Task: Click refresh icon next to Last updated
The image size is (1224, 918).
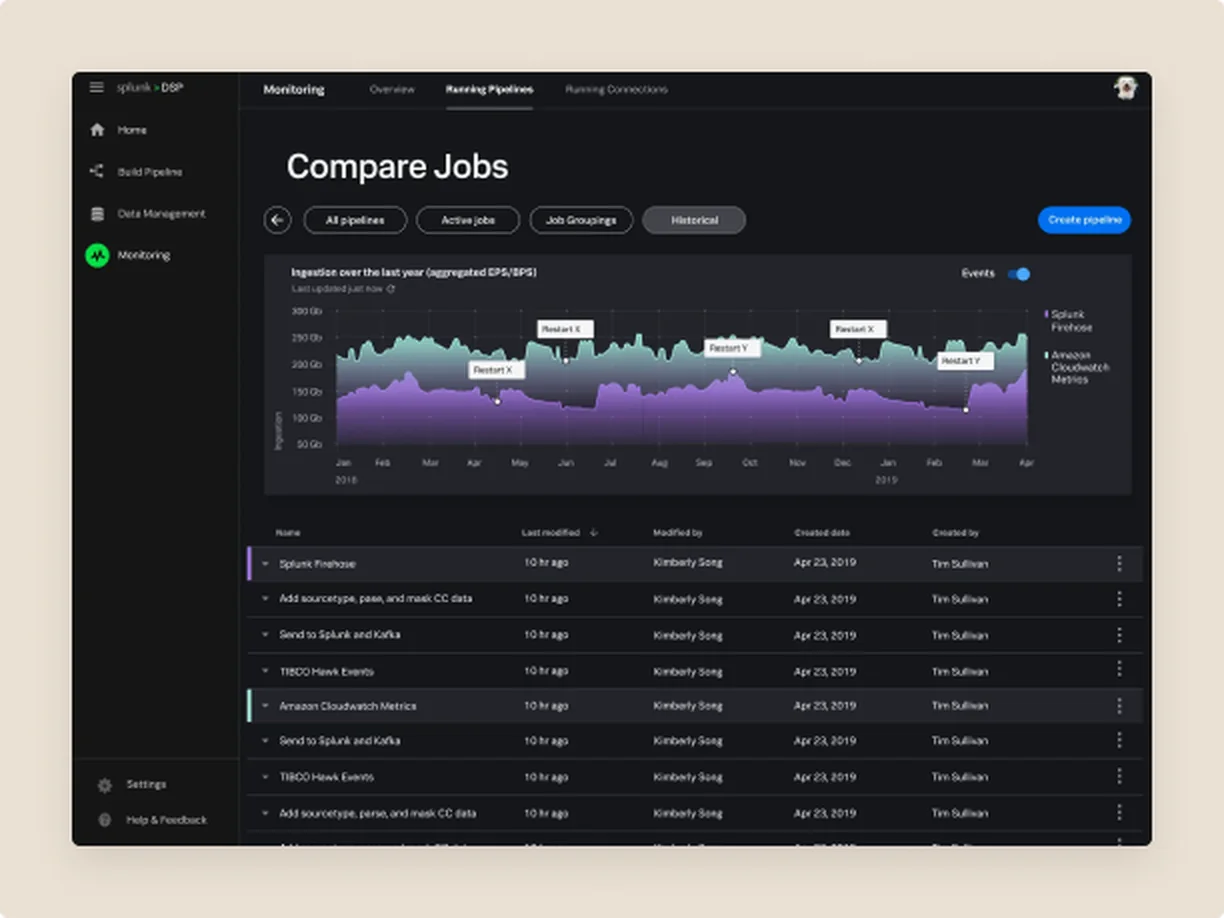Action: pos(391,289)
